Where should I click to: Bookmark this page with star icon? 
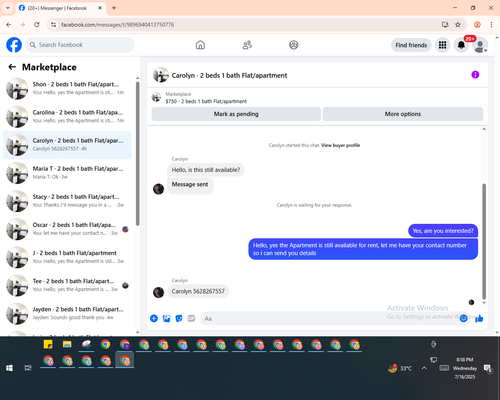click(x=458, y=25)
